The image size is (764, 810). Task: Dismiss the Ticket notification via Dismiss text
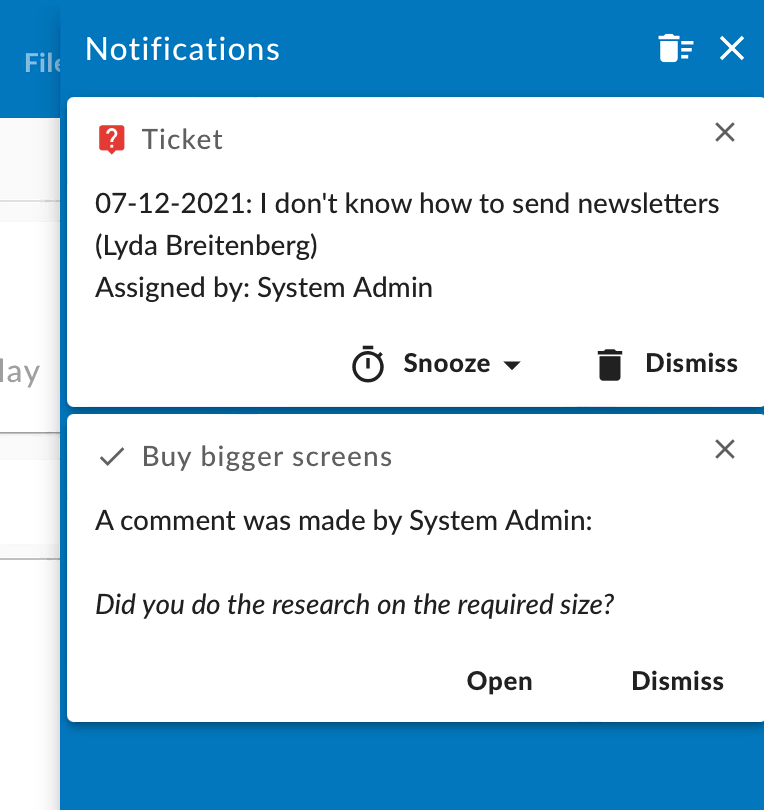click(x=691, y=363)
